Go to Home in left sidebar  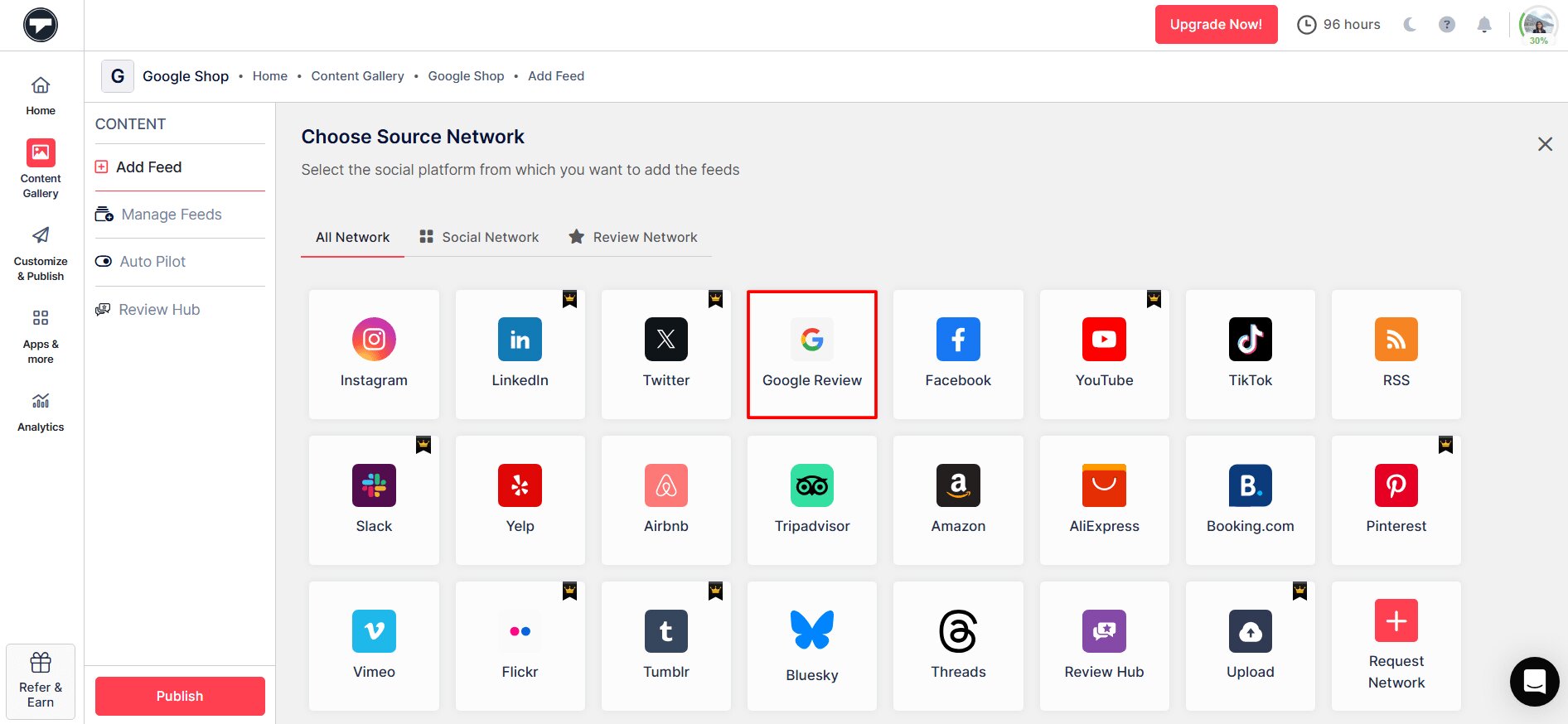(x=41, y=96)
